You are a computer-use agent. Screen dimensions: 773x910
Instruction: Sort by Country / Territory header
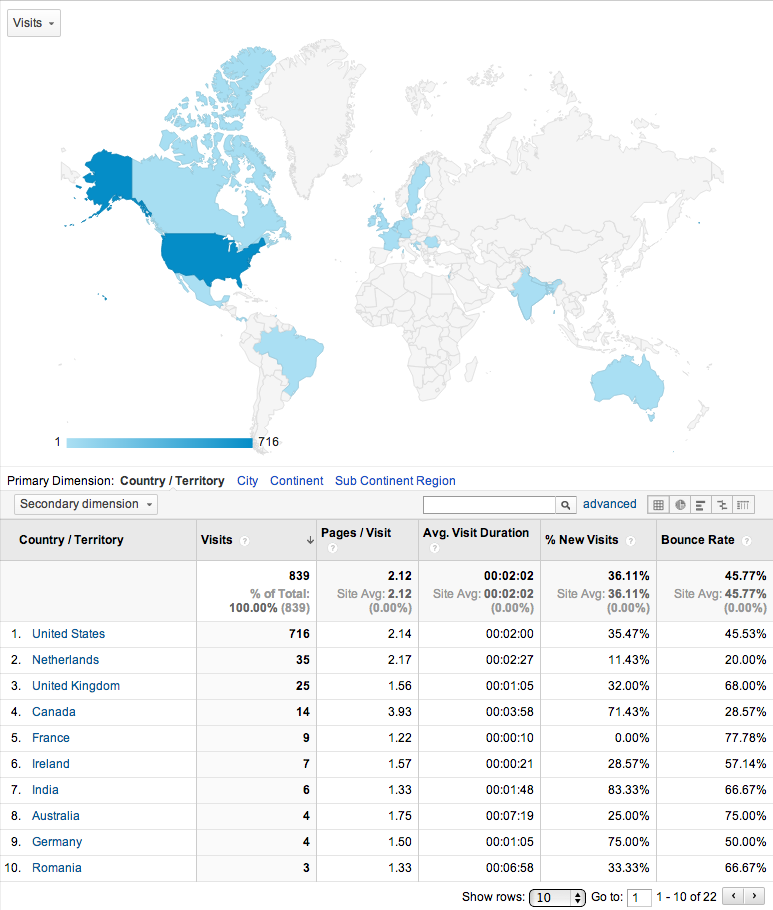(71, 540)
